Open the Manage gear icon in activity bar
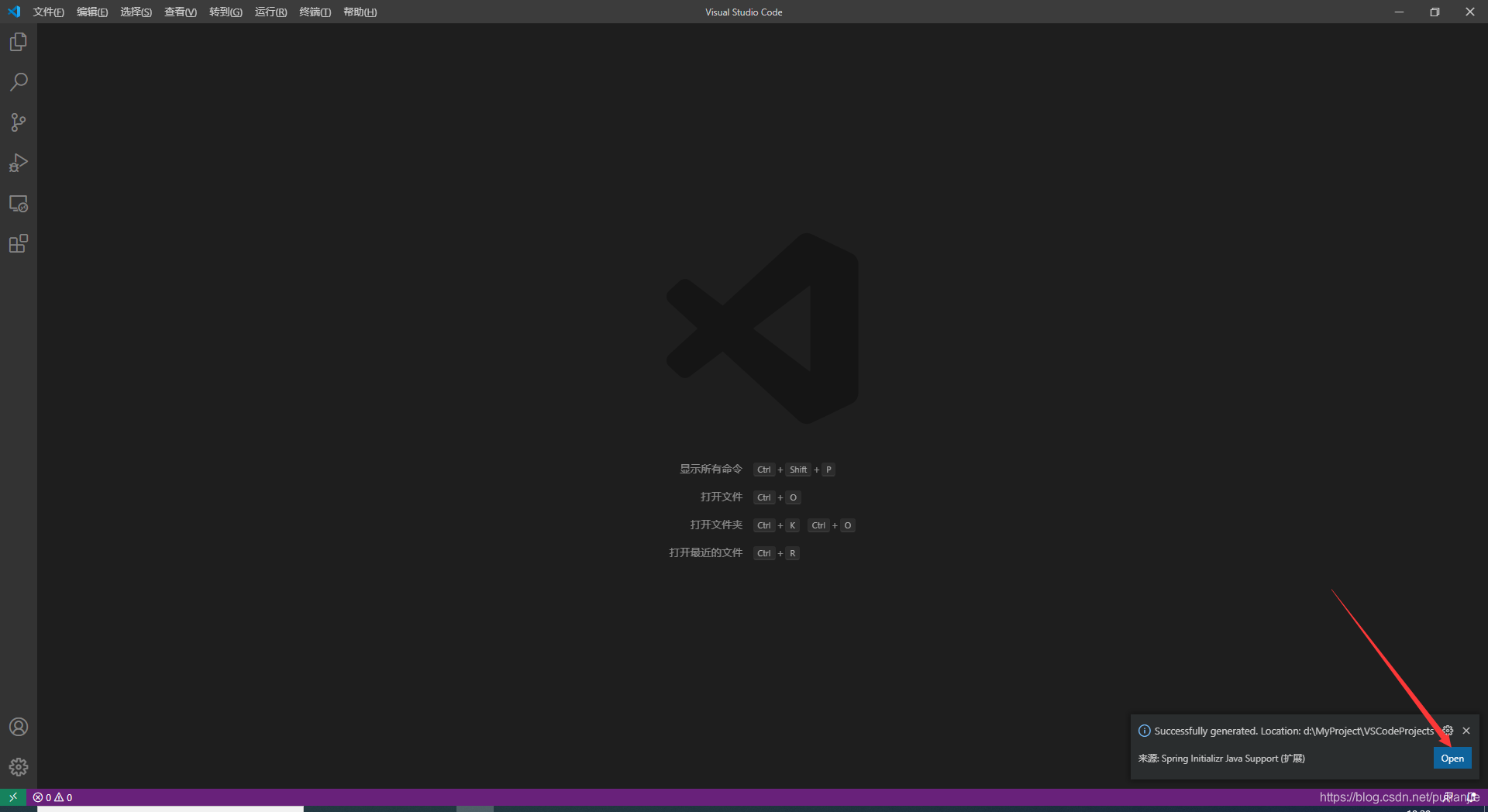1488x812 pixels. tap(19, 767)
